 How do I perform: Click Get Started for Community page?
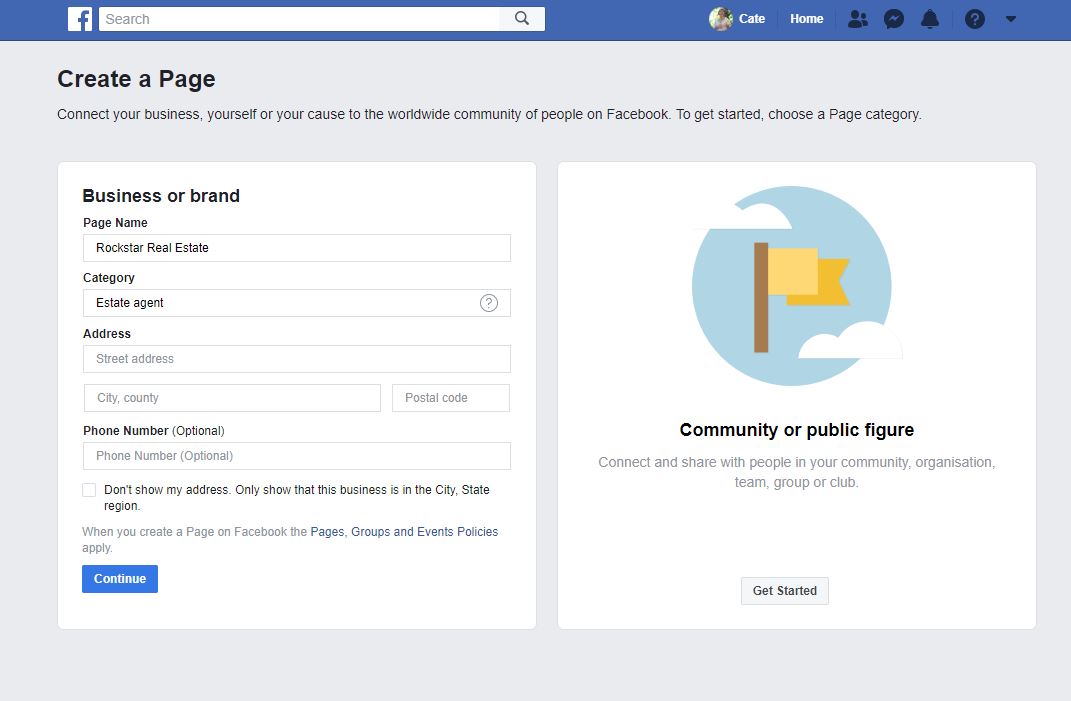coord(785,591)
